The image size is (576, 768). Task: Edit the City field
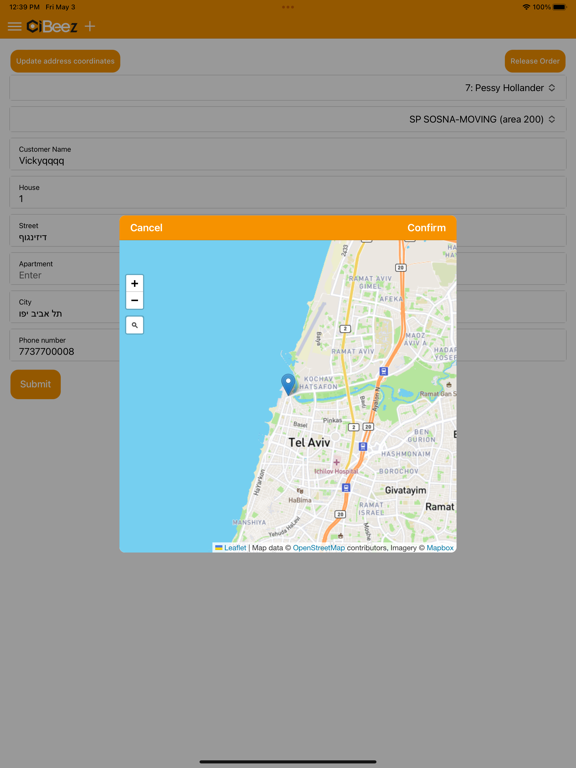[64, 308]
